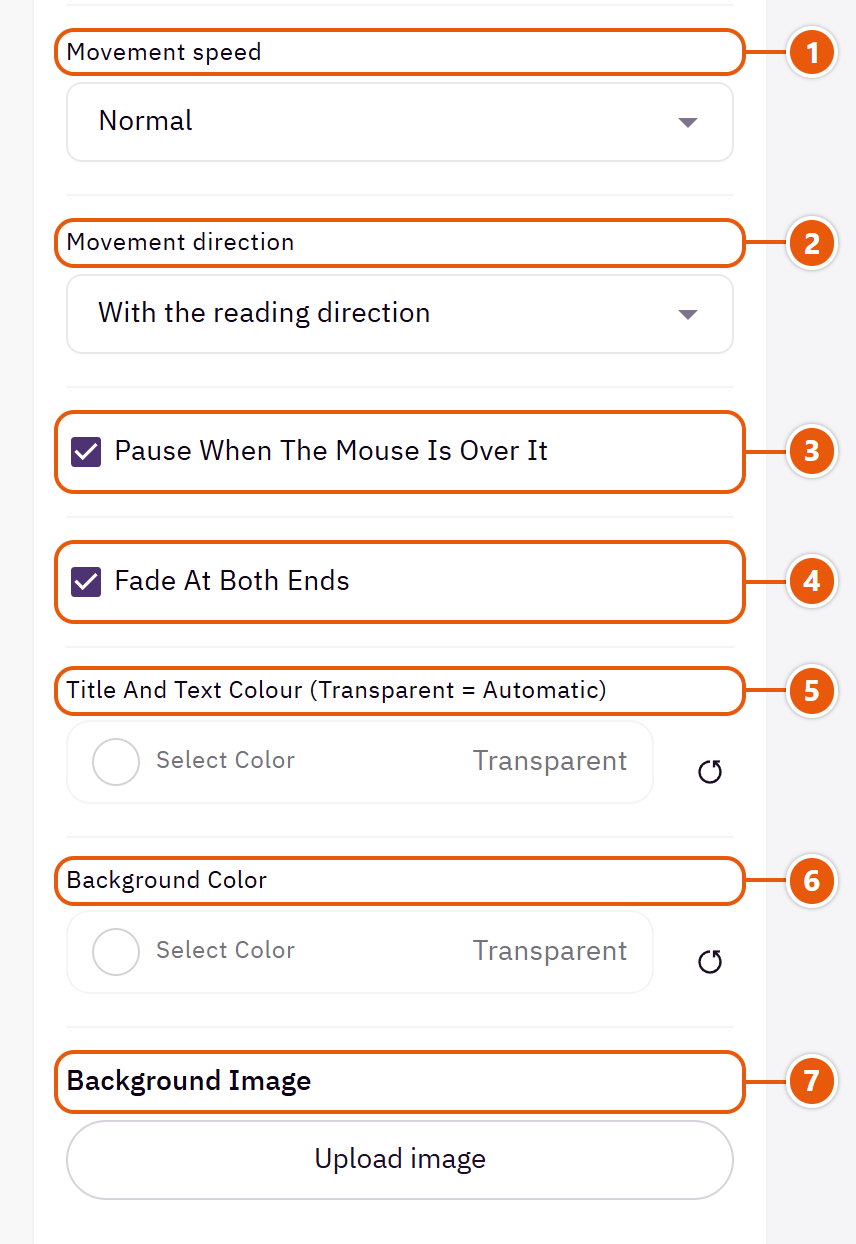The height and width of the screenshot is (1244, 856).
Task: Click the Fade At Both Ends label text
Action: coord(232,581)
